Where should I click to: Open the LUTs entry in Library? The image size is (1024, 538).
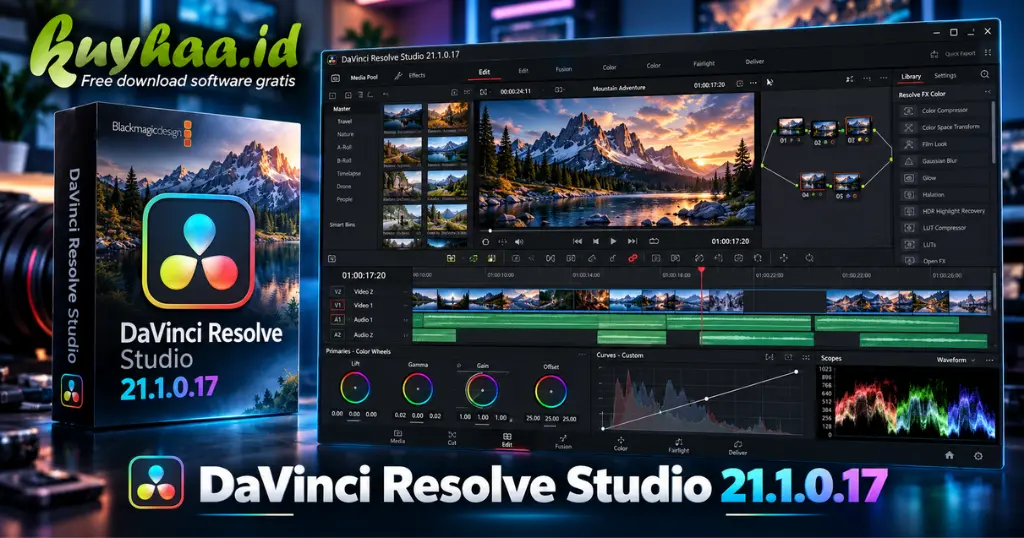click(945, 245)
